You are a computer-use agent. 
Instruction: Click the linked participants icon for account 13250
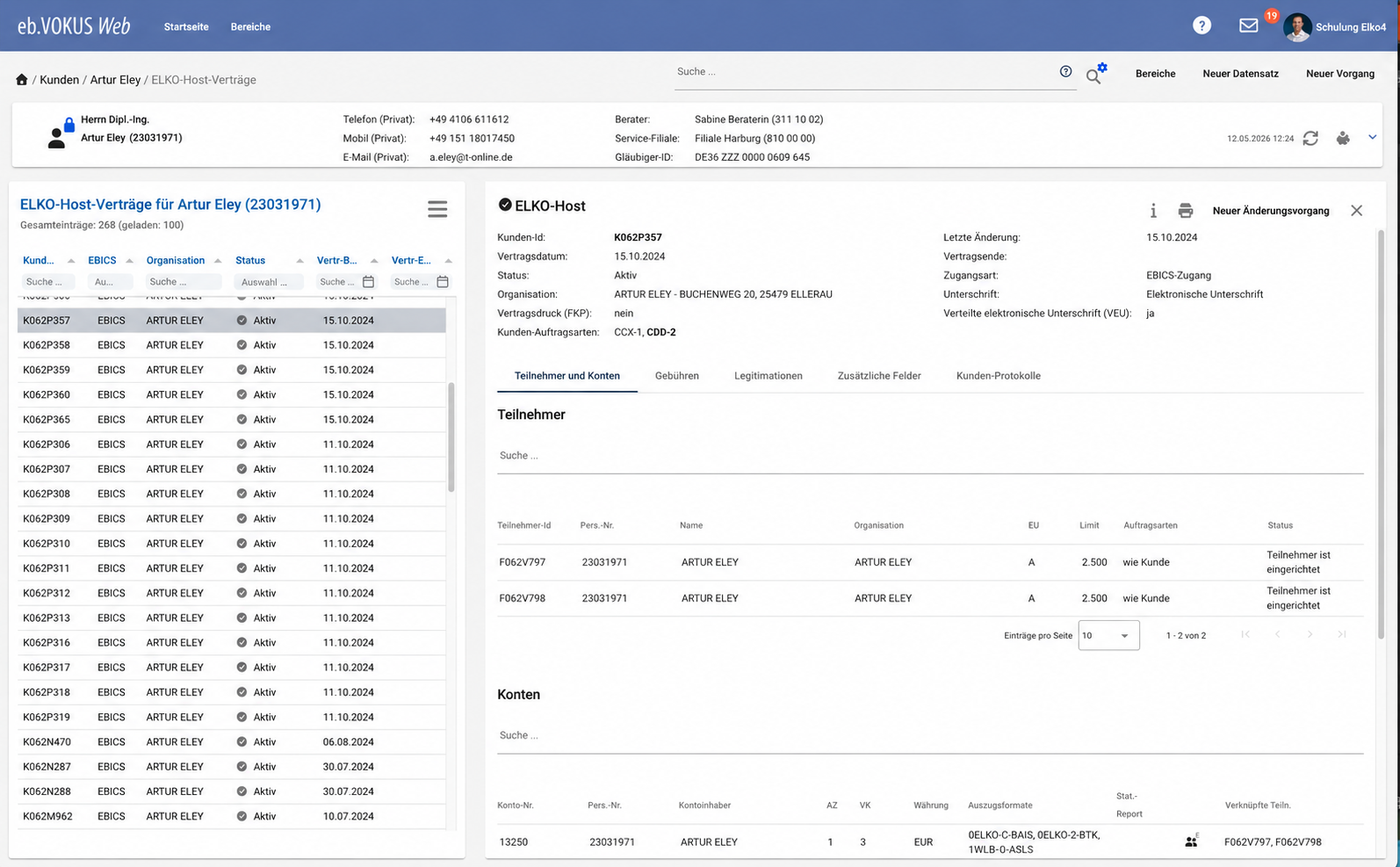click(x=1191, y=842)
